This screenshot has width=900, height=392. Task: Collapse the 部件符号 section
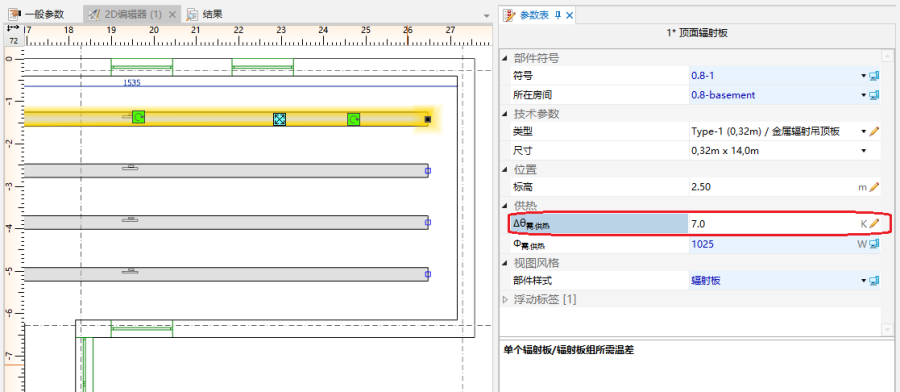pyautogui.click(x=505, y=58)
